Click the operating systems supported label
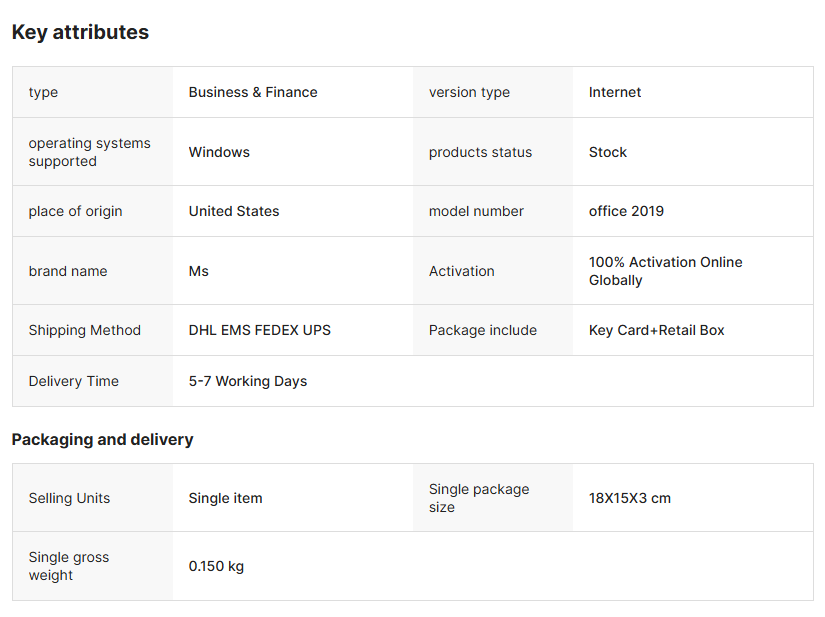The image size is (825, 617). click(x=89, y=152)
